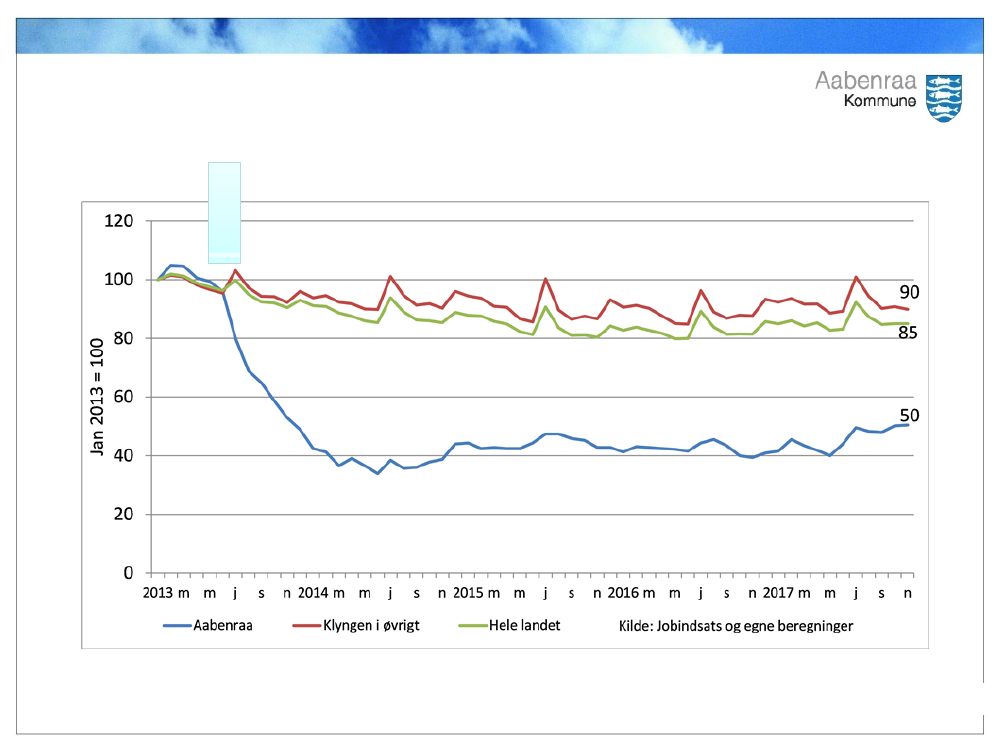This screenshot has height=750, width=1000.
Task: Click the 80 y-axis label
Action: [x=124, y=338]
